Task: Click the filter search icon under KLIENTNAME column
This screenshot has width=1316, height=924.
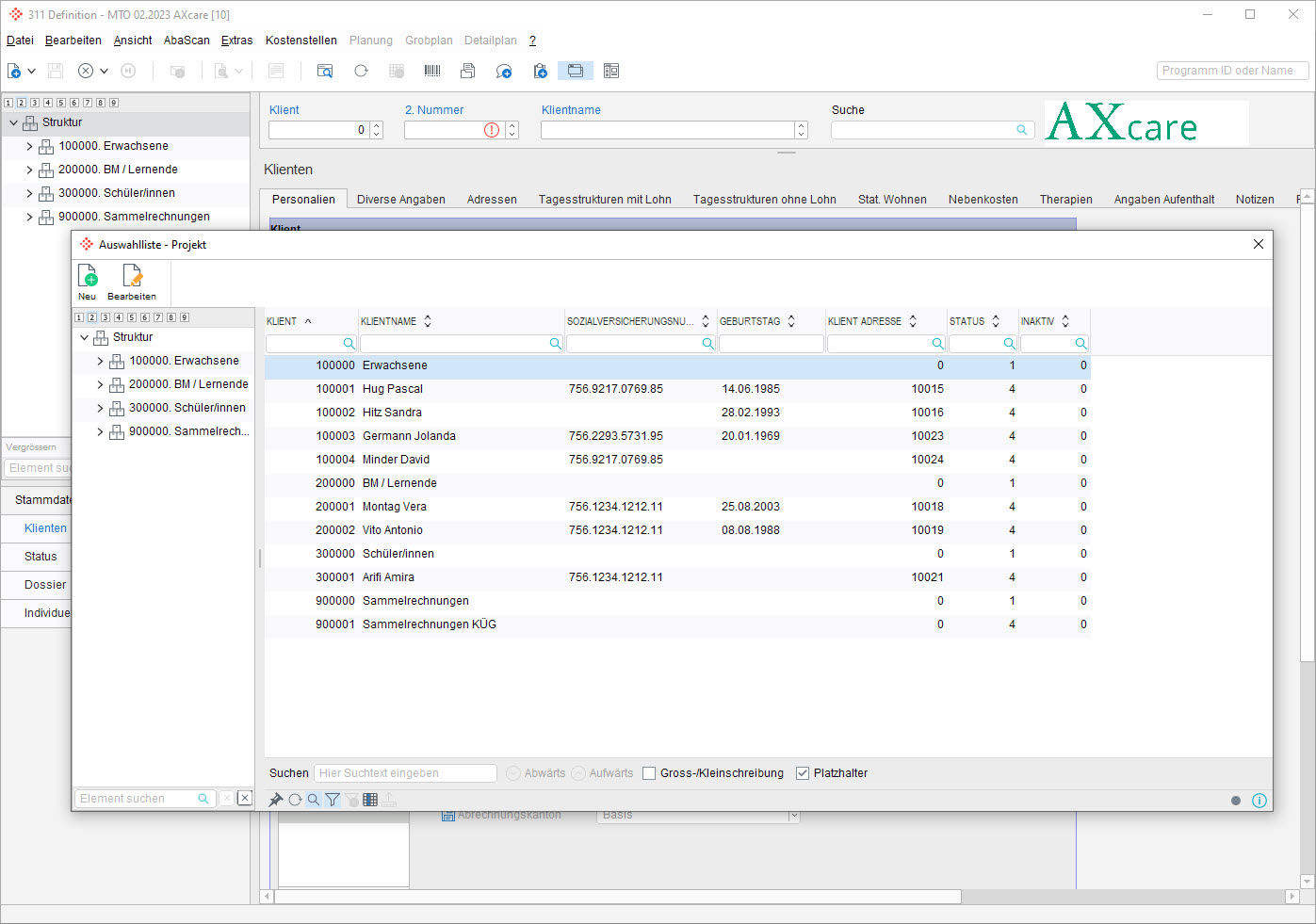Action: click(555, 344)
